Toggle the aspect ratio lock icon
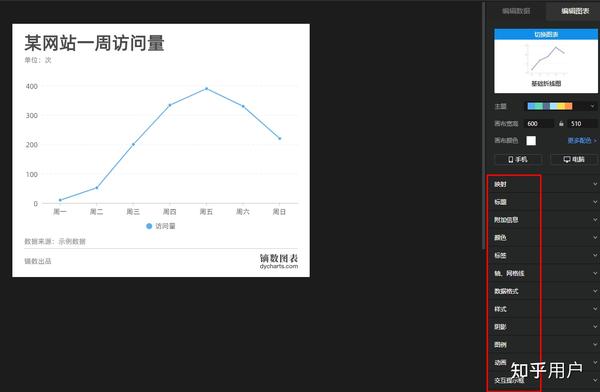 coord(561,124)
